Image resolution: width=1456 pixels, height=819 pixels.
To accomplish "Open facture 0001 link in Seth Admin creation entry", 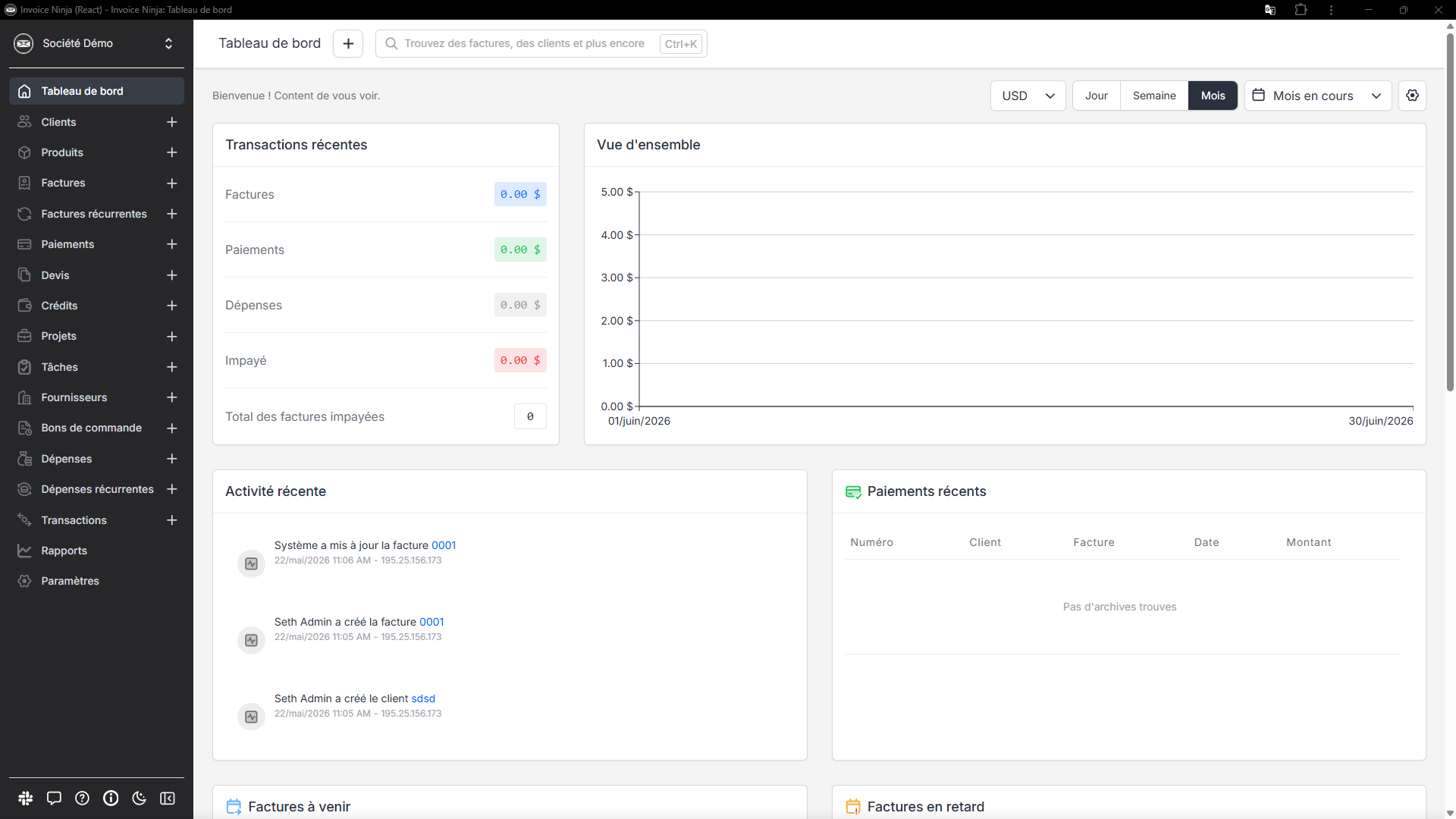I will pyautogui.click(x=431, y=622).
